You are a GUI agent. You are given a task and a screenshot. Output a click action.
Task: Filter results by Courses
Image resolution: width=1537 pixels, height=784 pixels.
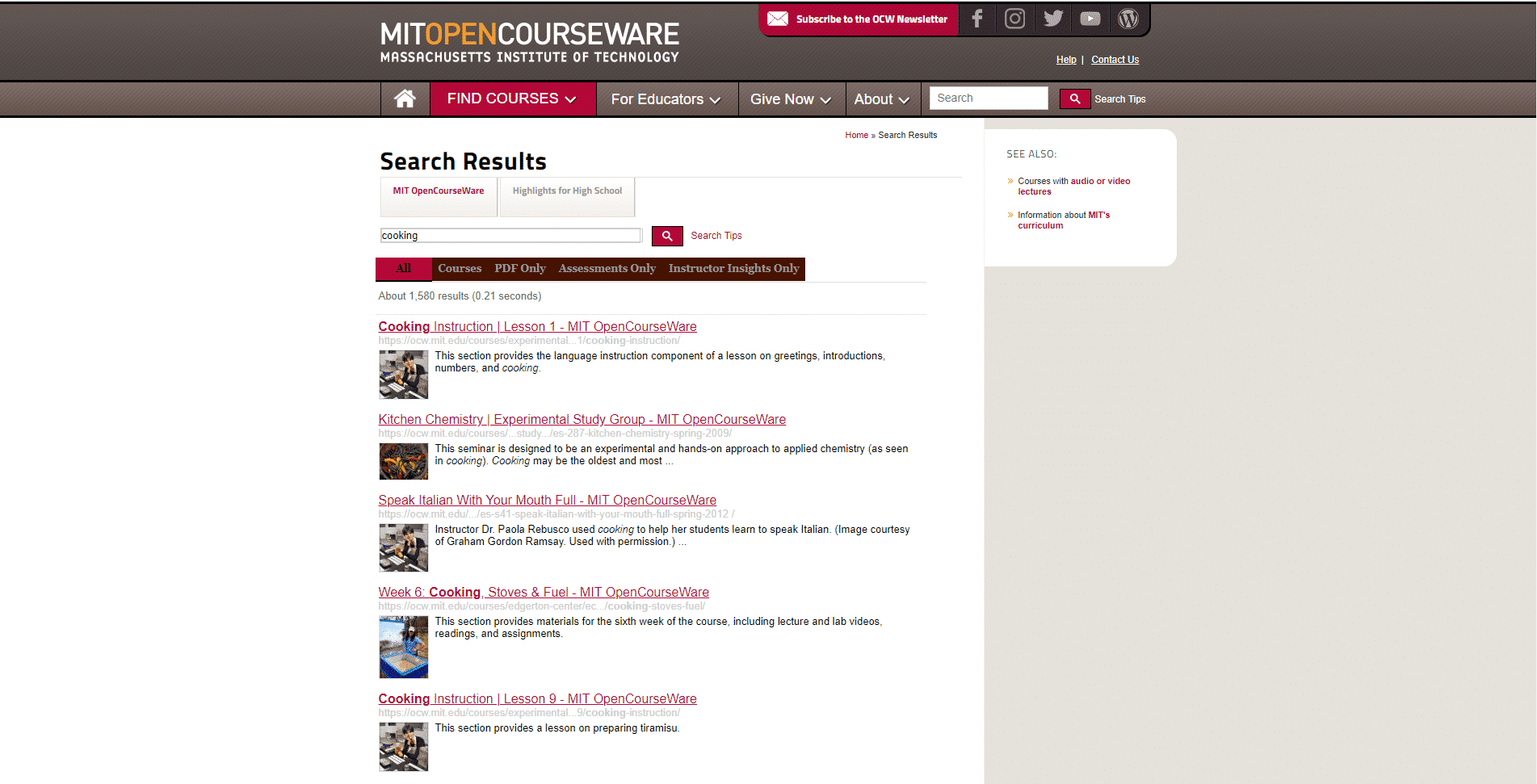pyautogui.click(x=460, y=269)
